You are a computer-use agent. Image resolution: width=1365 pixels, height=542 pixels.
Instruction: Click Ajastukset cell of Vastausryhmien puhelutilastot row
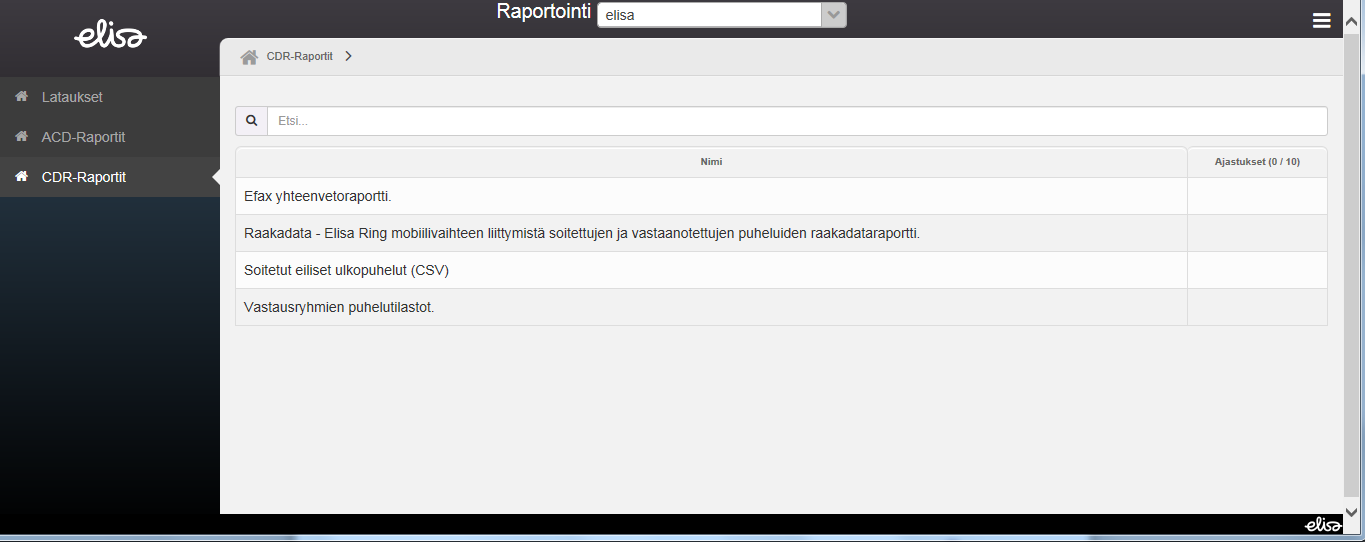[x=1257, y=307]
